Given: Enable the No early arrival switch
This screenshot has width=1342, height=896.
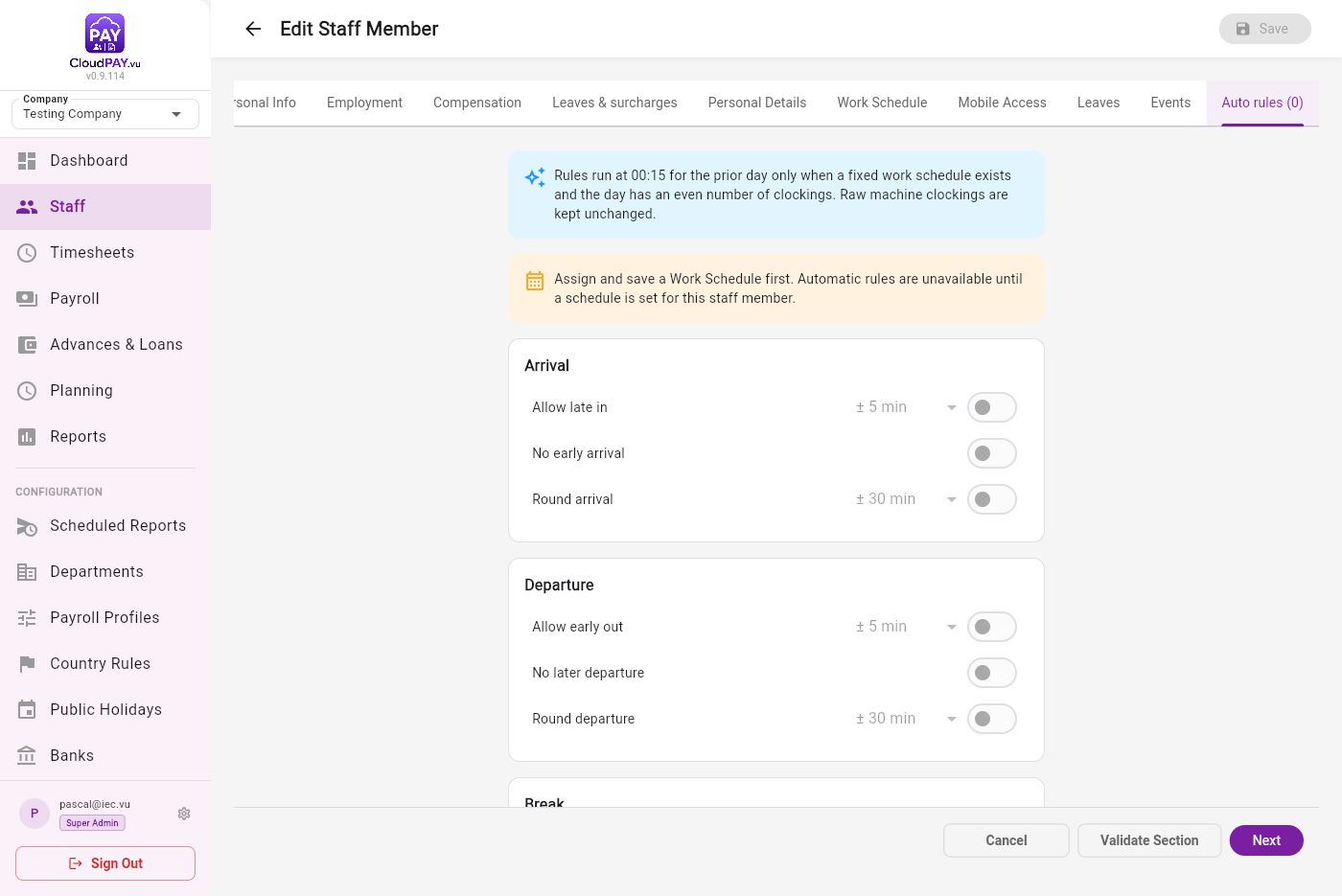Looking at the screenshot, I should (x=991, y=453).
